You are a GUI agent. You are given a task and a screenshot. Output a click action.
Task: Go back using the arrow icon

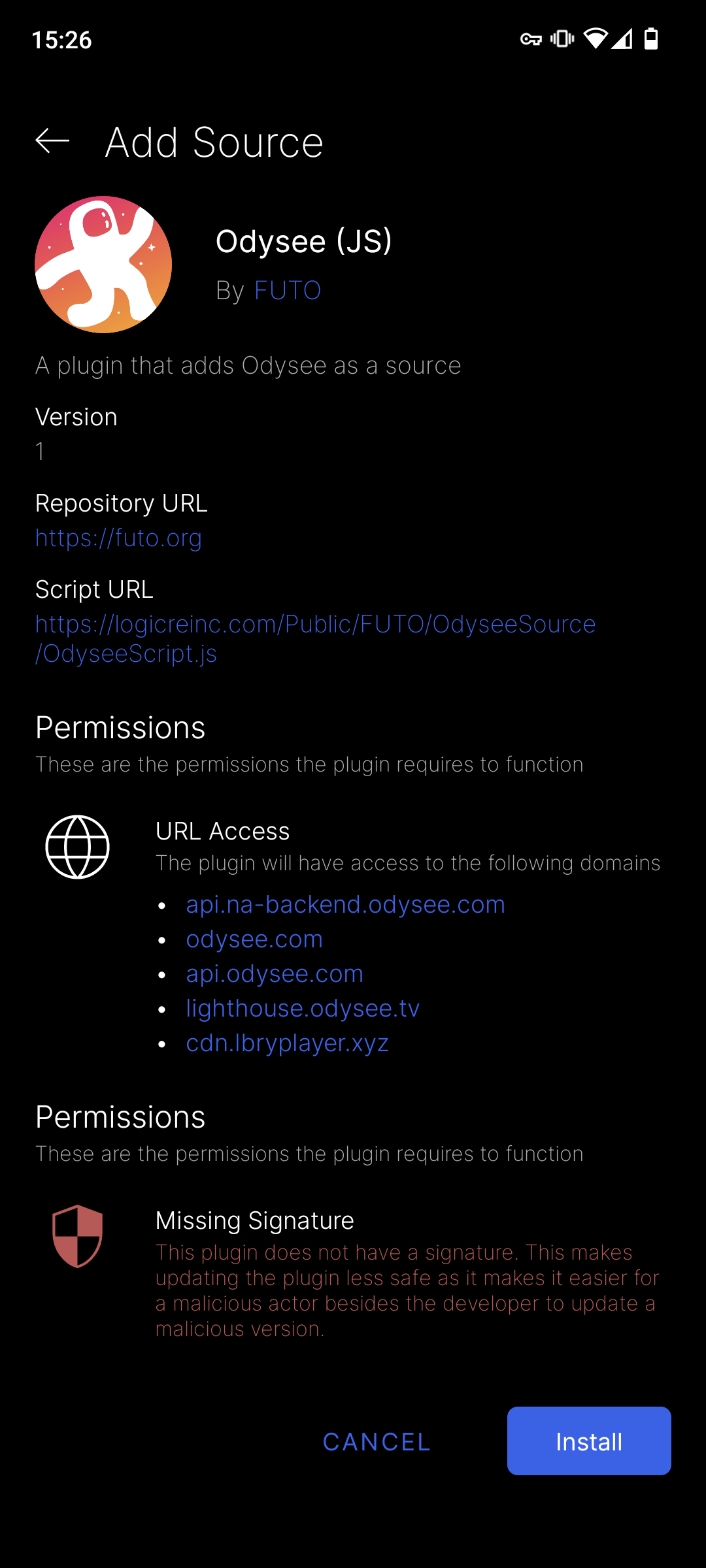coord(52,140)
